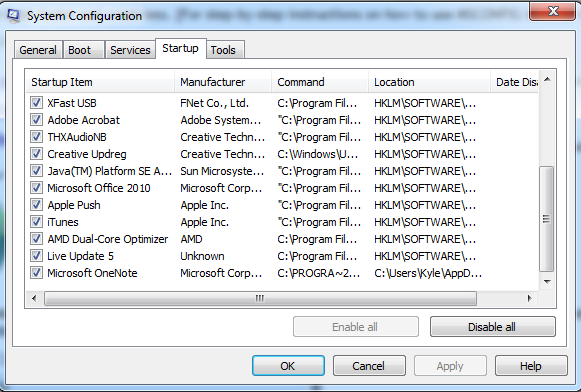Disable the Creative Updreg checkbox
Screen dimensions: 581x392
[x=36, y=154]
